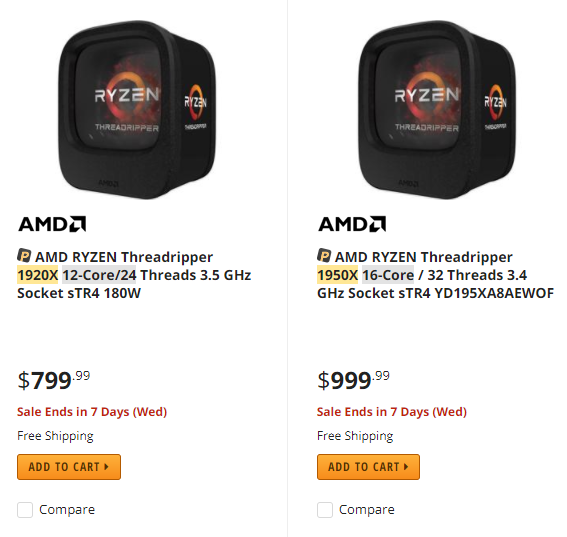Screen dimensions: 567x537
Task: Click the highlighted 1920X model number
Action: [x=38, y=275]
